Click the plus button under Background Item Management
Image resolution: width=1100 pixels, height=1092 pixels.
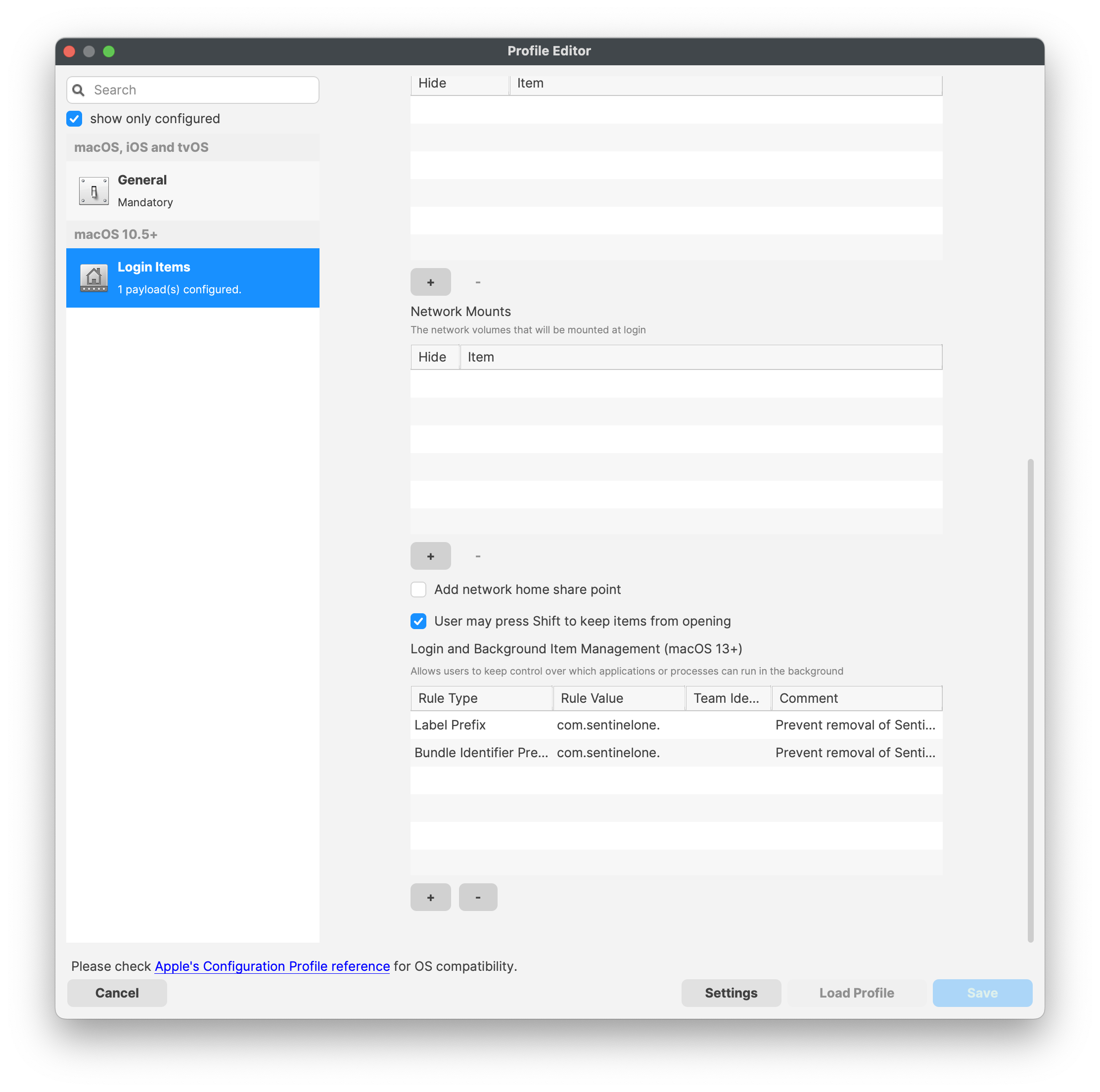tap(431, 896)
